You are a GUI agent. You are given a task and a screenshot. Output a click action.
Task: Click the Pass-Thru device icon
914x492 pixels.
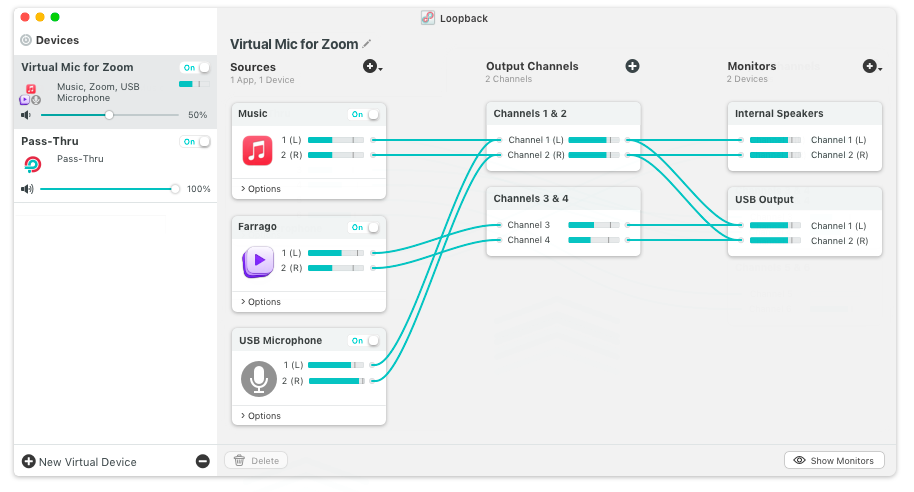(33, 165)
